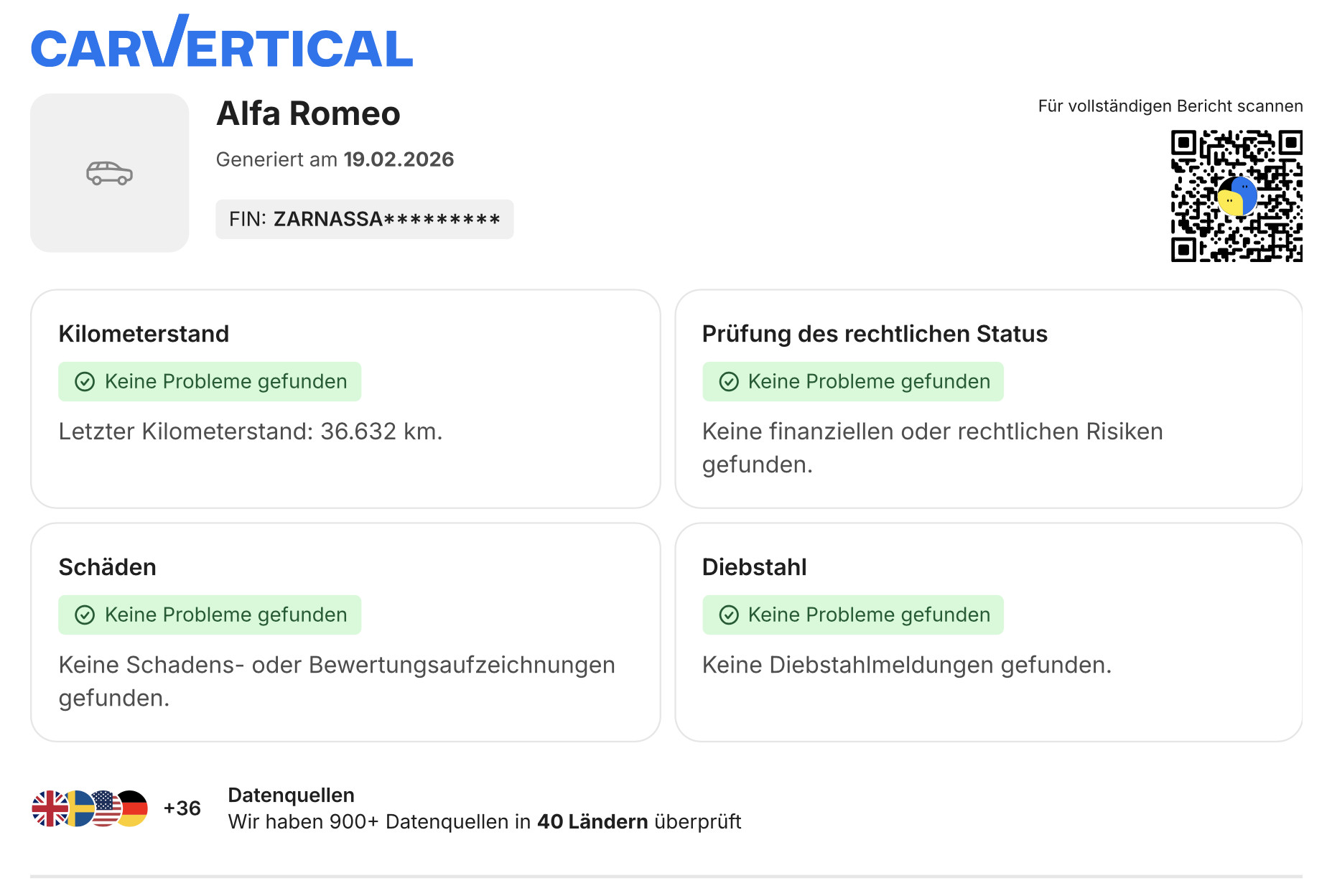This screenshot has height=896, width=1327.
Task: Click the checkmark icon under Diebstahl
Action: pyautogui.click(x=729, y=615)
